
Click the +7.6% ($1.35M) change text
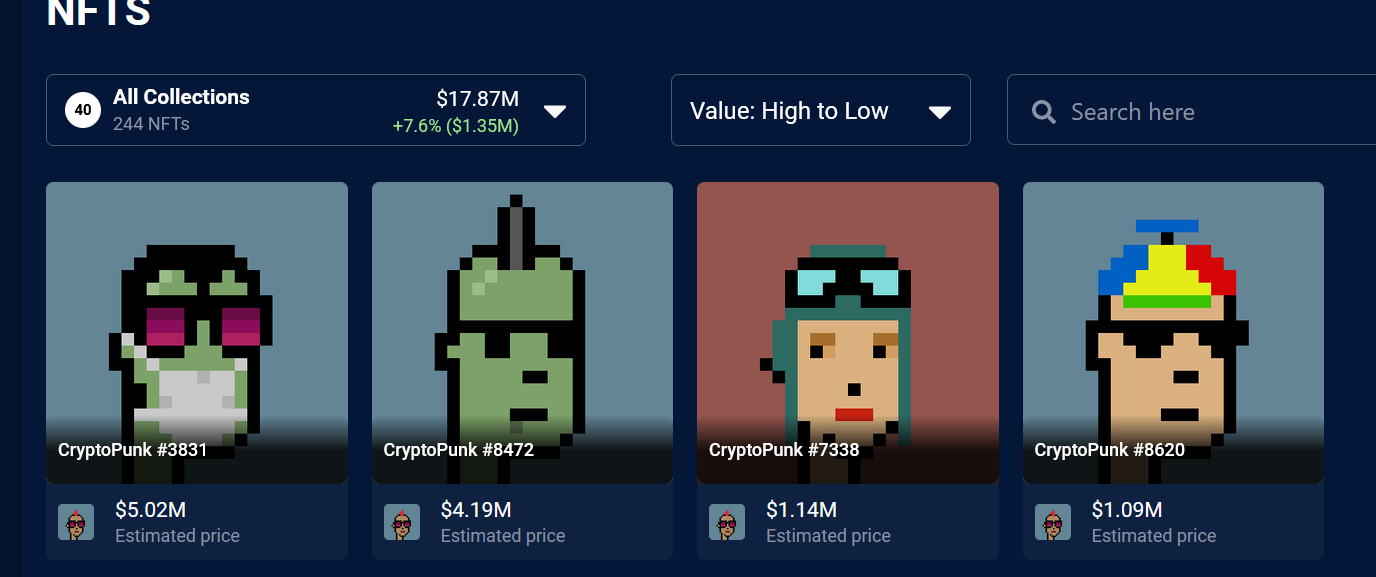(456, 126)
